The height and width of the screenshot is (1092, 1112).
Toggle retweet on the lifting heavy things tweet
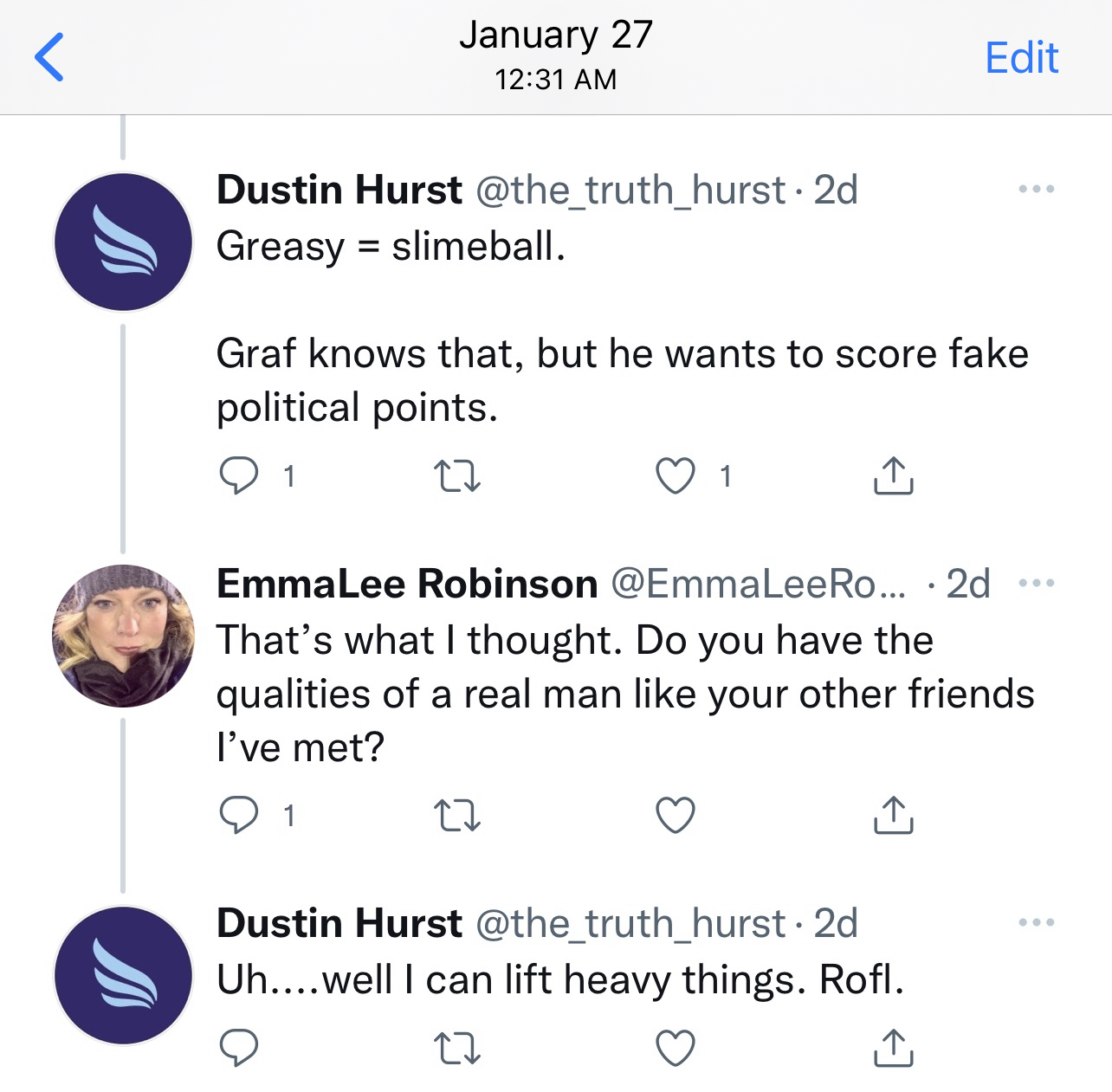click(457, 1050)
